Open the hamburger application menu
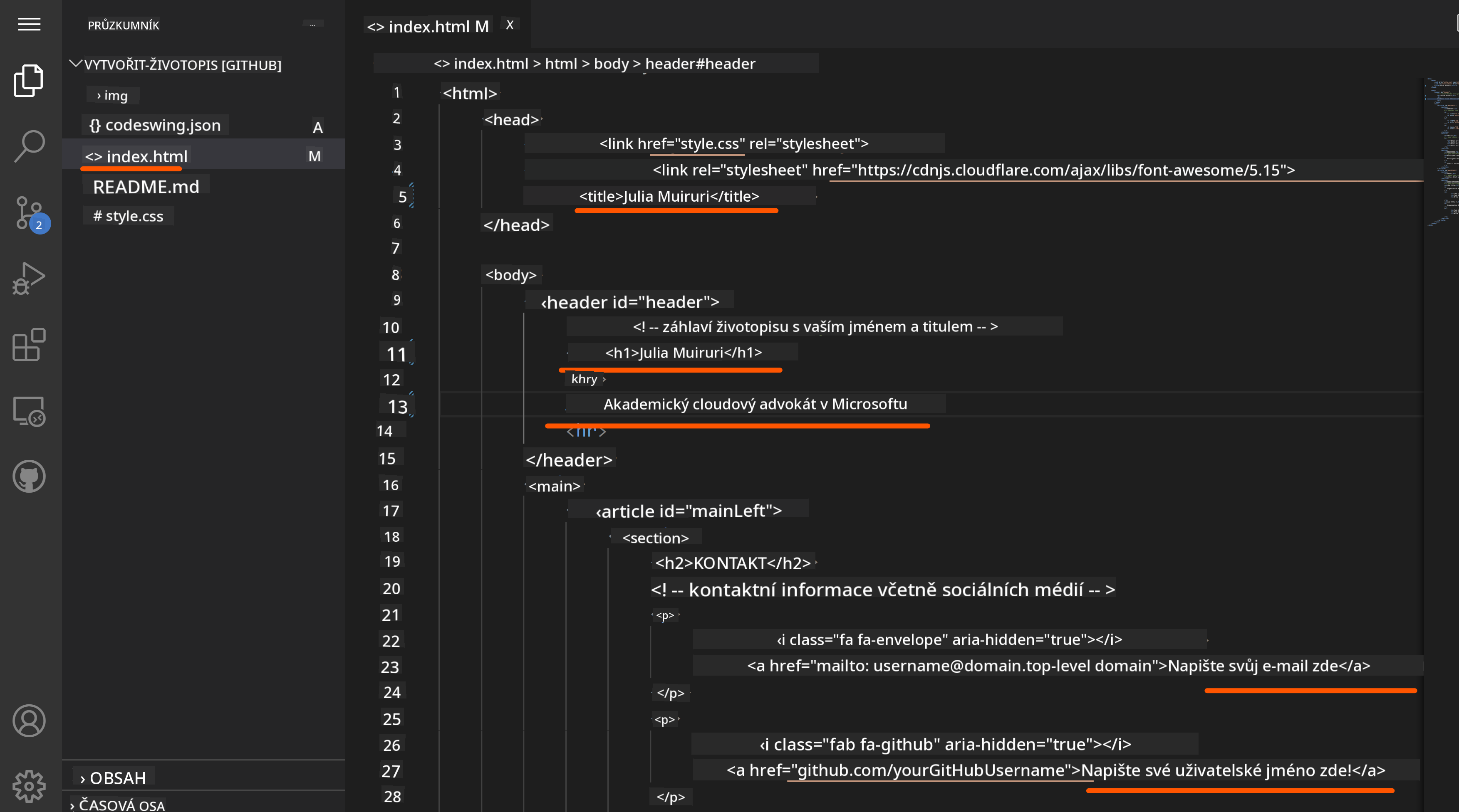1459x812 pixels. click(x=29, y=25)
